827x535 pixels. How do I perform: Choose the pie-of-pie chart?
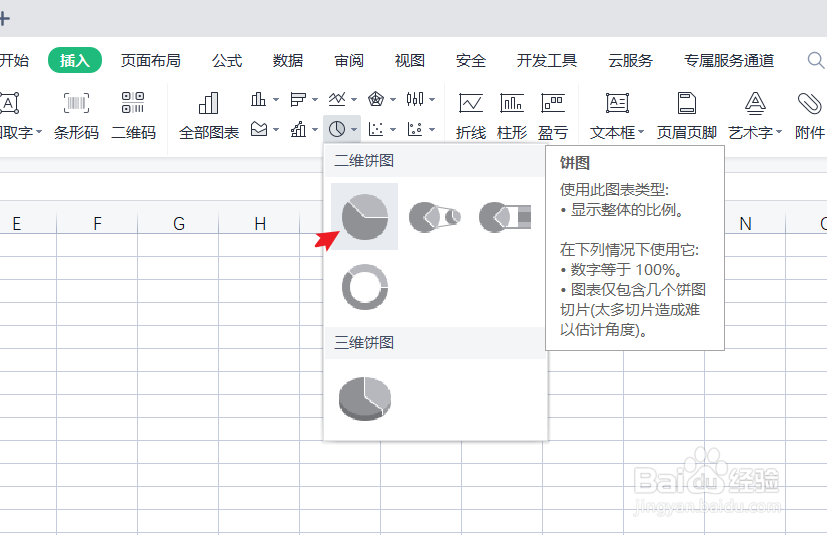(435, 216)
